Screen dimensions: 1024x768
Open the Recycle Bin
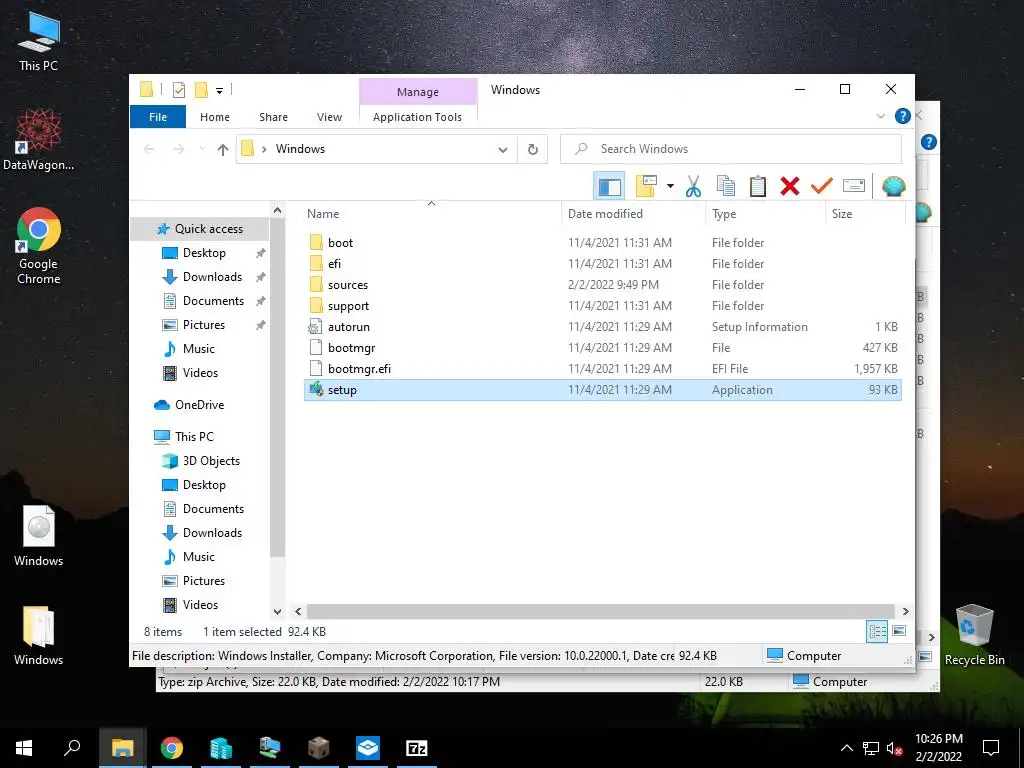974,635
